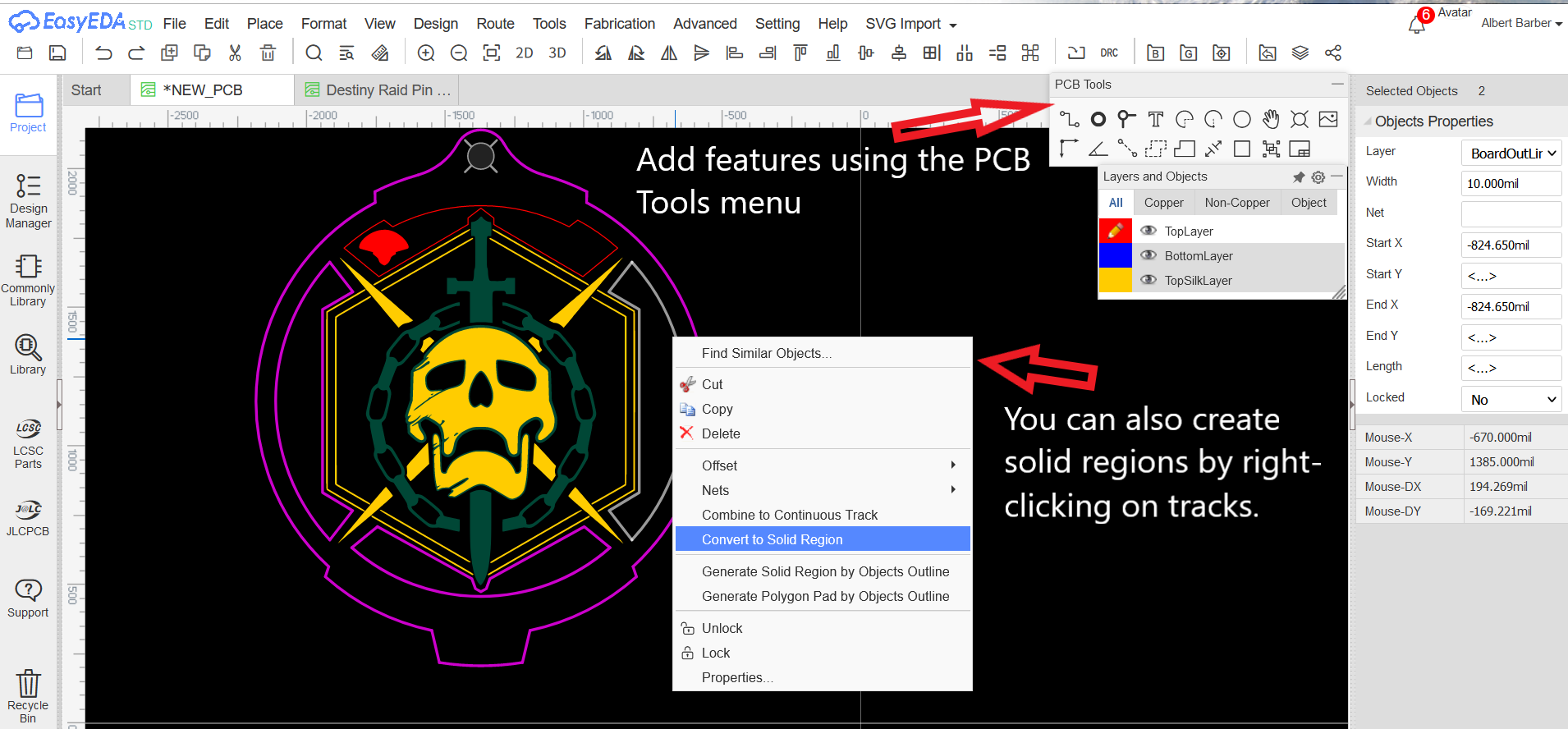Select the Connect Pad to Pad tool

1126,149
